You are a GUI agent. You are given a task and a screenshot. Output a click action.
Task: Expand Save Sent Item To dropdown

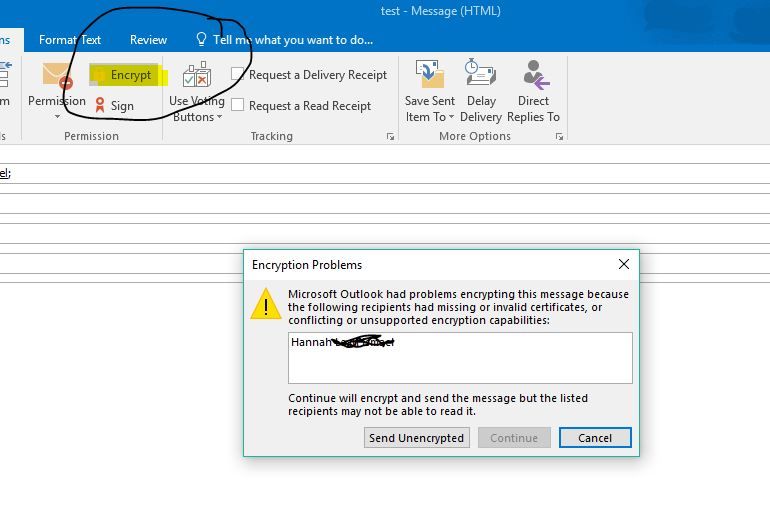(451, 117)
